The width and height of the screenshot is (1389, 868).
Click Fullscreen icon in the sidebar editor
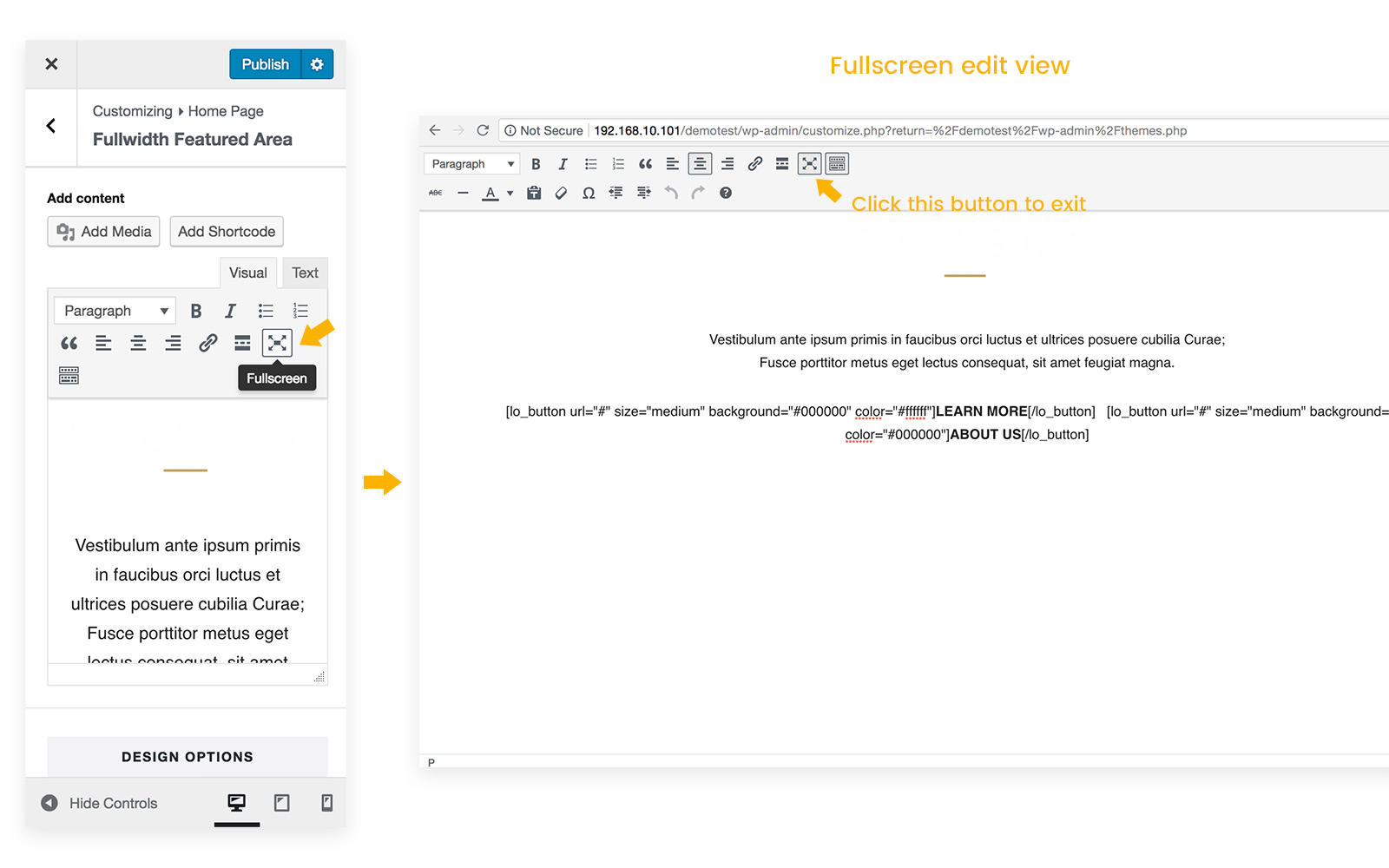pos(277,343)
